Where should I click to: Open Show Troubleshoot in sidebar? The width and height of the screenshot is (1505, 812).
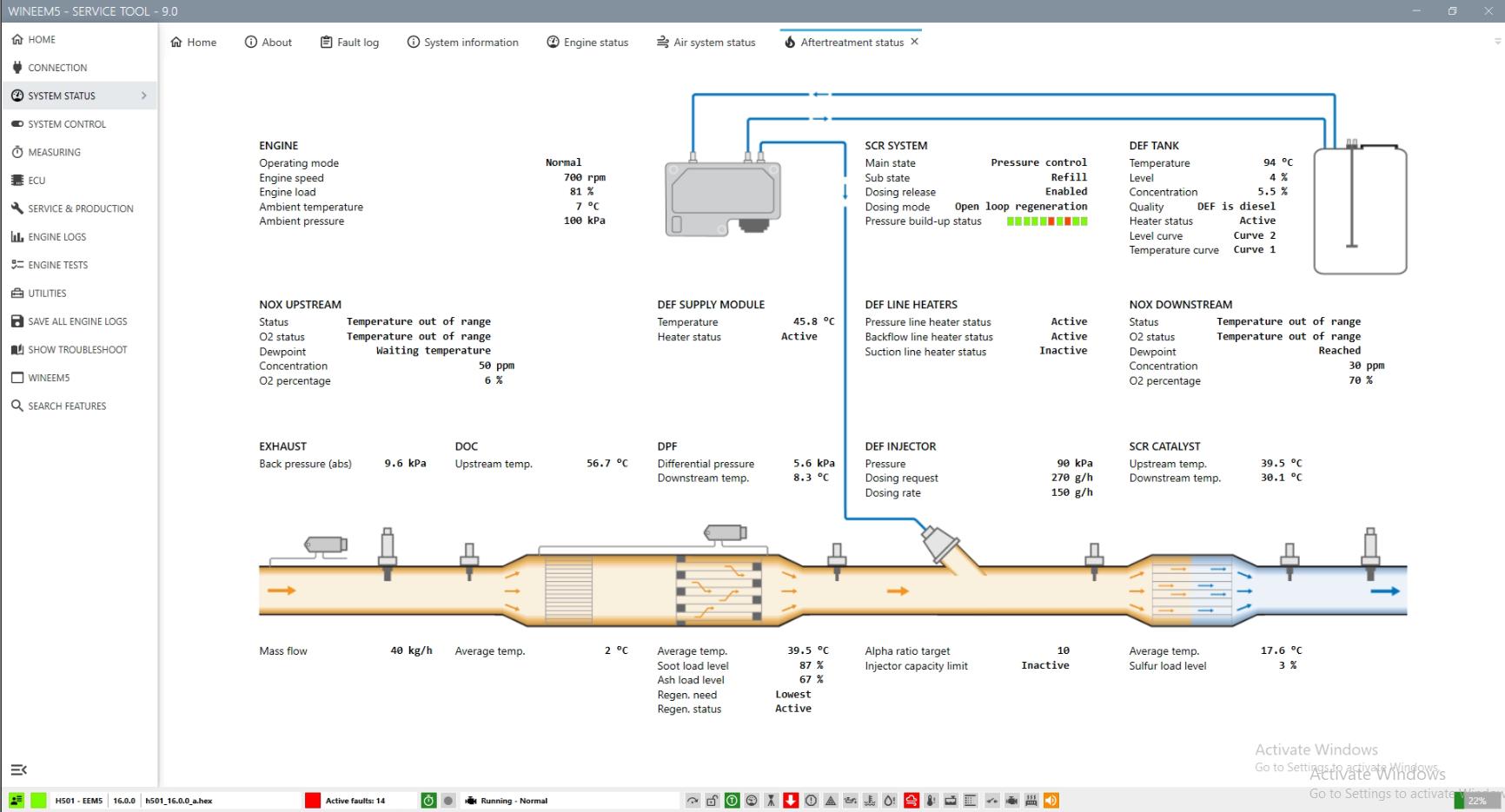point(76,350)
